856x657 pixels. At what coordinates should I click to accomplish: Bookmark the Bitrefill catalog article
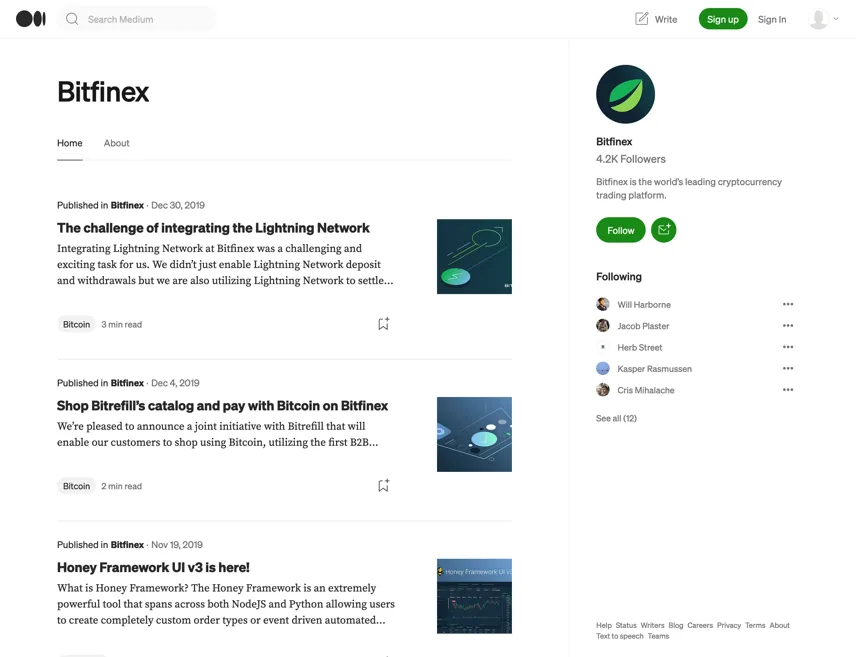click(383, 486)
